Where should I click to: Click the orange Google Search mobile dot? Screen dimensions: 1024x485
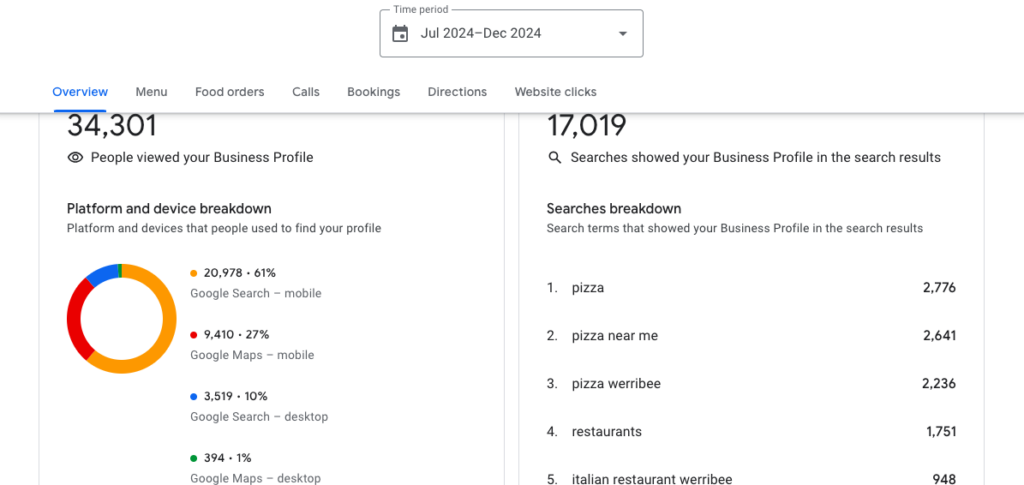click(194, 272)
